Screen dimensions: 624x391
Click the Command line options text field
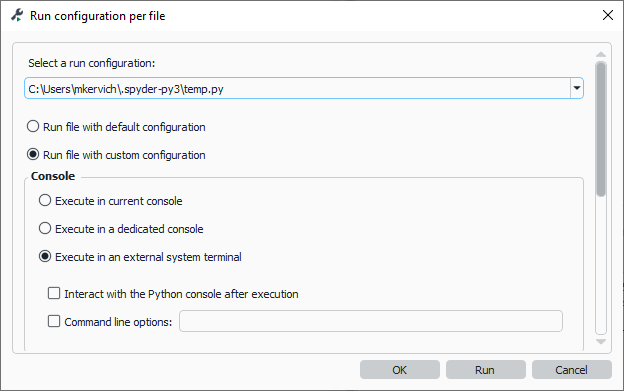371,321
